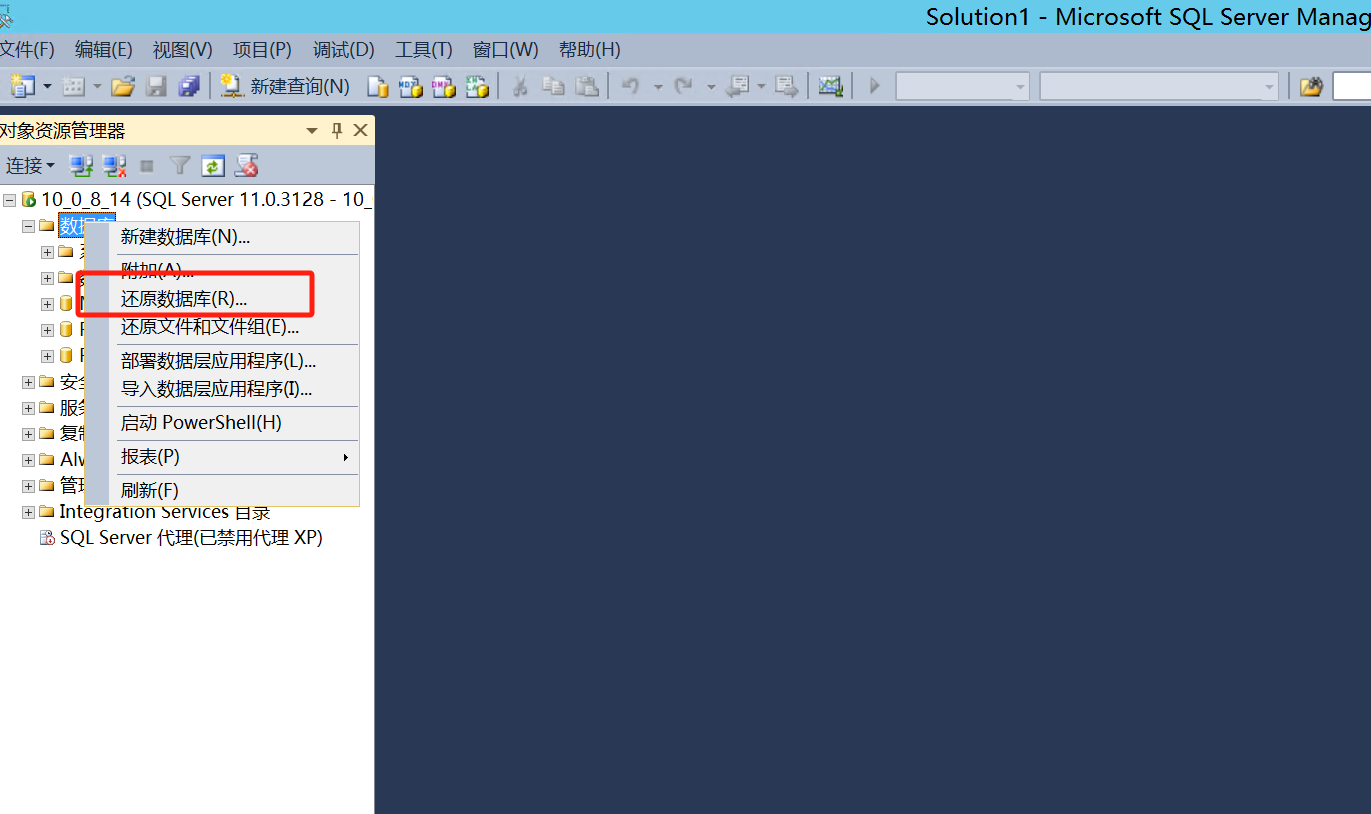Open file with the folder icon
Image resolution: width=1371 pixels, height=814 pixels.
coord(123,87)
